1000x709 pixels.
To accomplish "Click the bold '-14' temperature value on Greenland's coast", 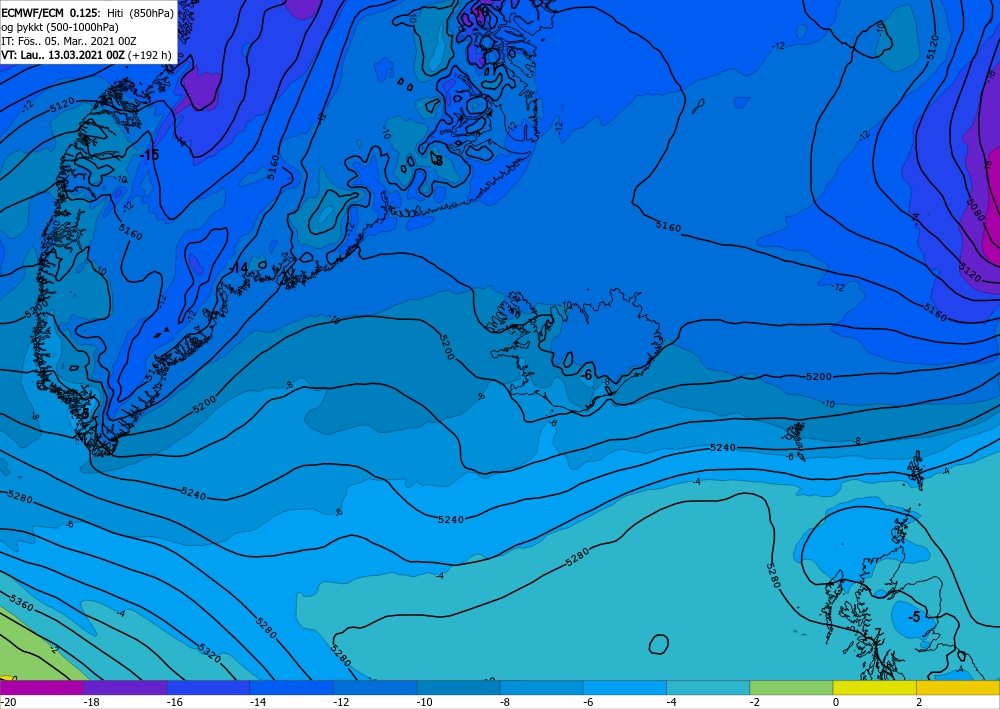I will coord(239,268).
